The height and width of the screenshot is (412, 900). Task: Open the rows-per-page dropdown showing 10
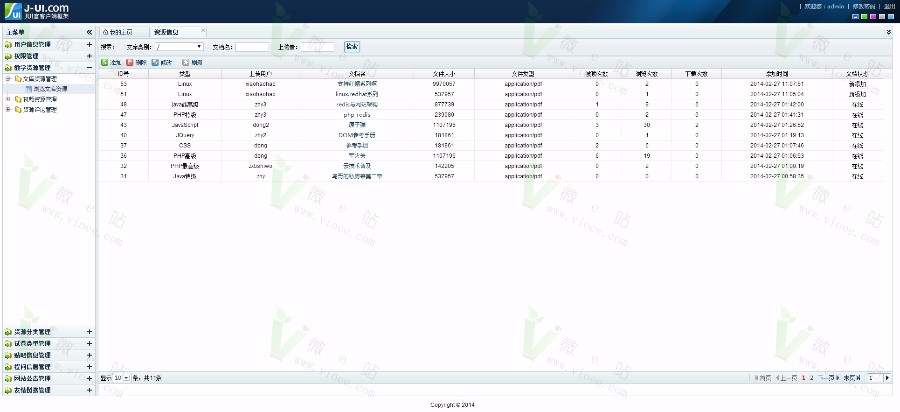click(121, 378)
